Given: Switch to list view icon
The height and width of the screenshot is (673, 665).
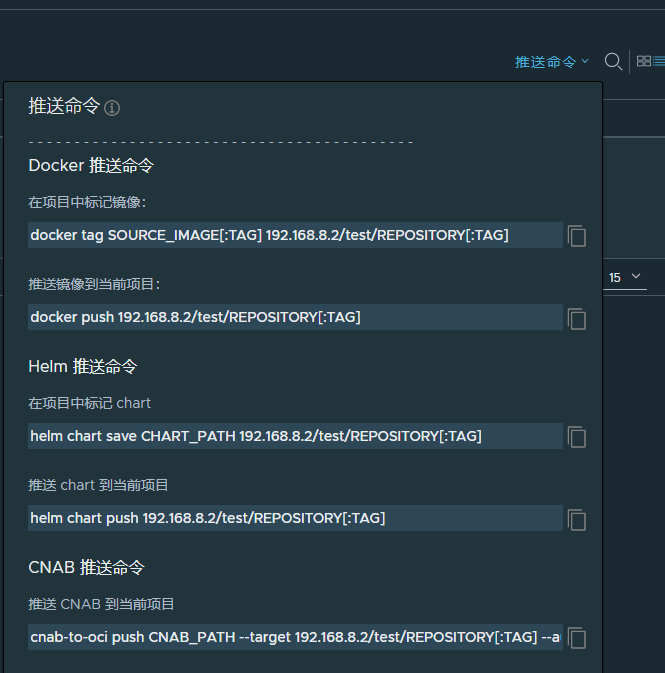Looking at the screenshot, I should click(x=659, y=61).
